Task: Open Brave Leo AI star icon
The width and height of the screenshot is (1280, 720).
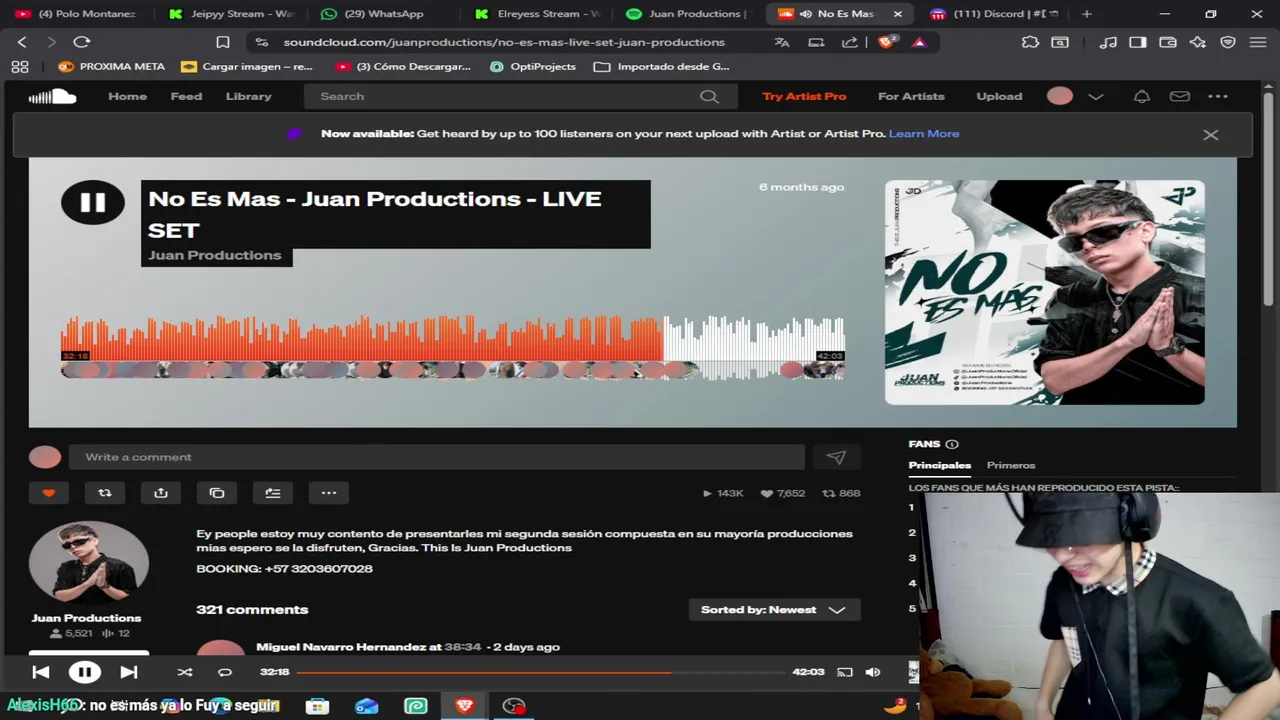Action: (x=1198, y=42)
